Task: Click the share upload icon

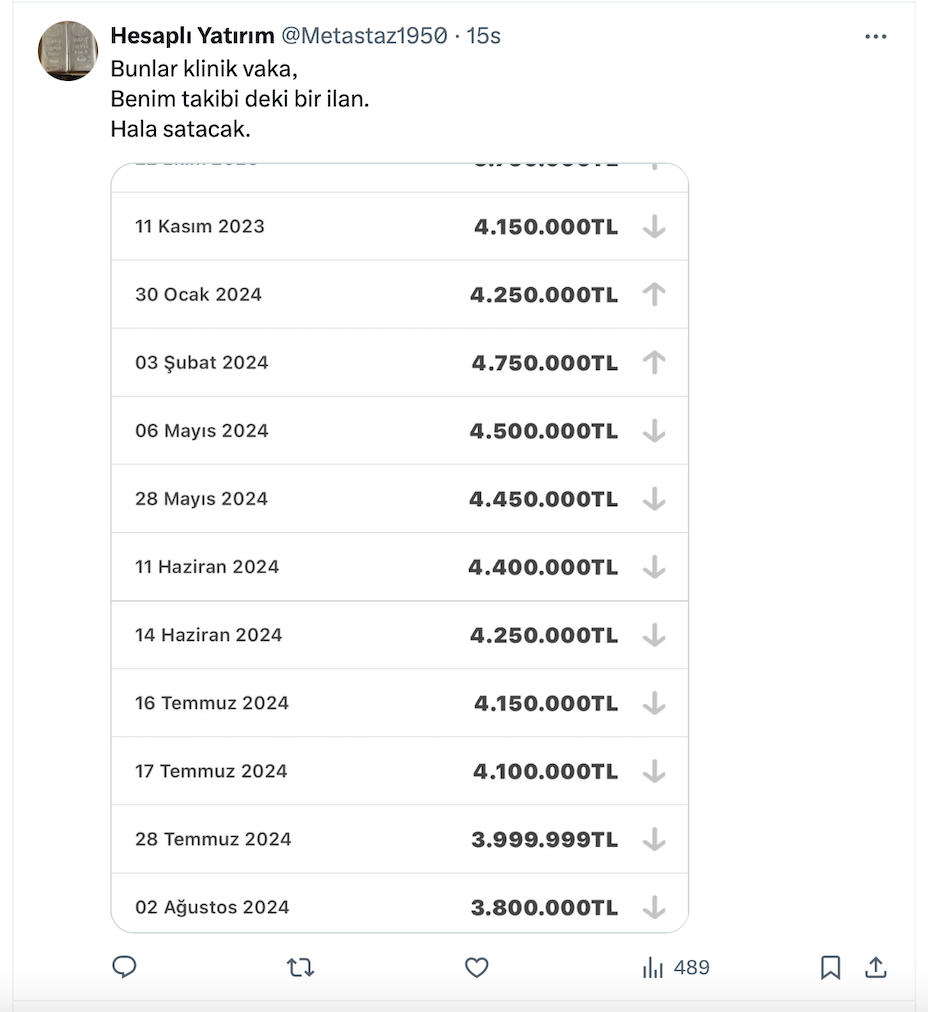Action: point(875,967)
